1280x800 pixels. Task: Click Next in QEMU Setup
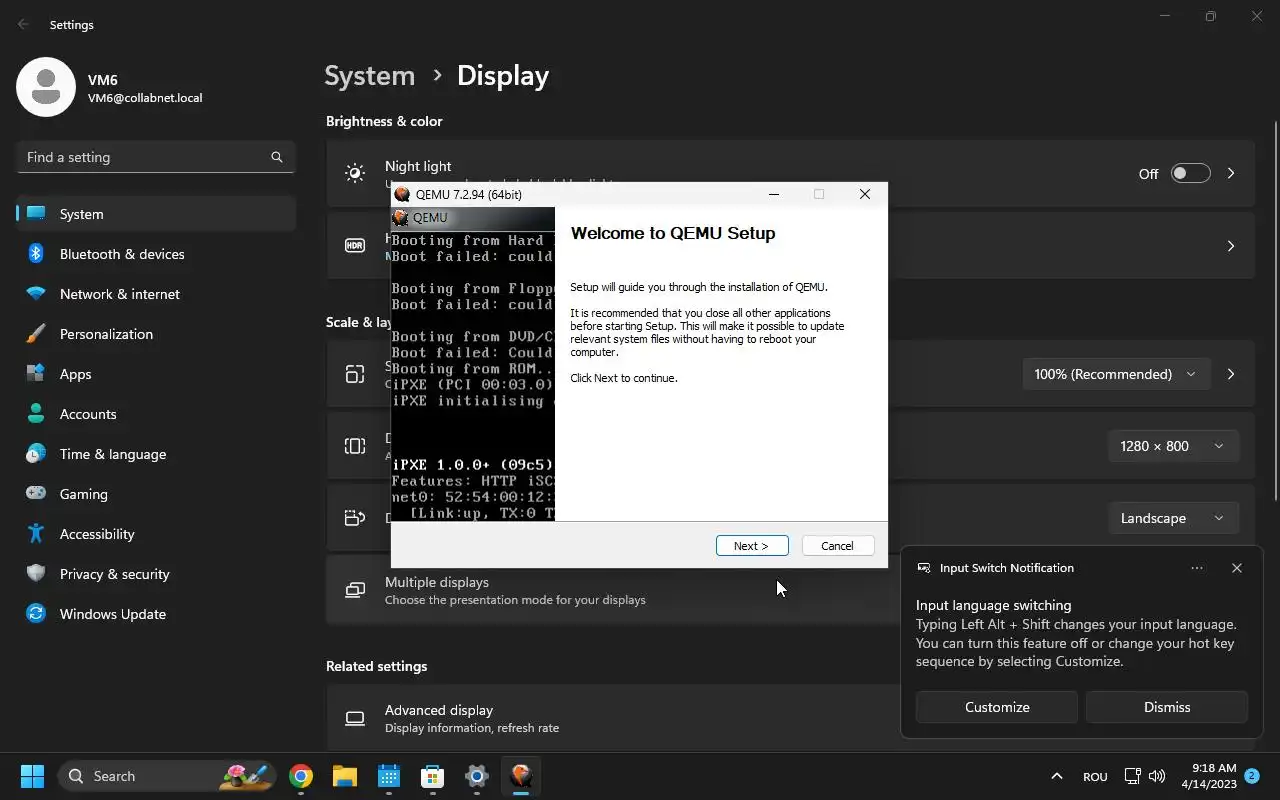pos(752,546)
